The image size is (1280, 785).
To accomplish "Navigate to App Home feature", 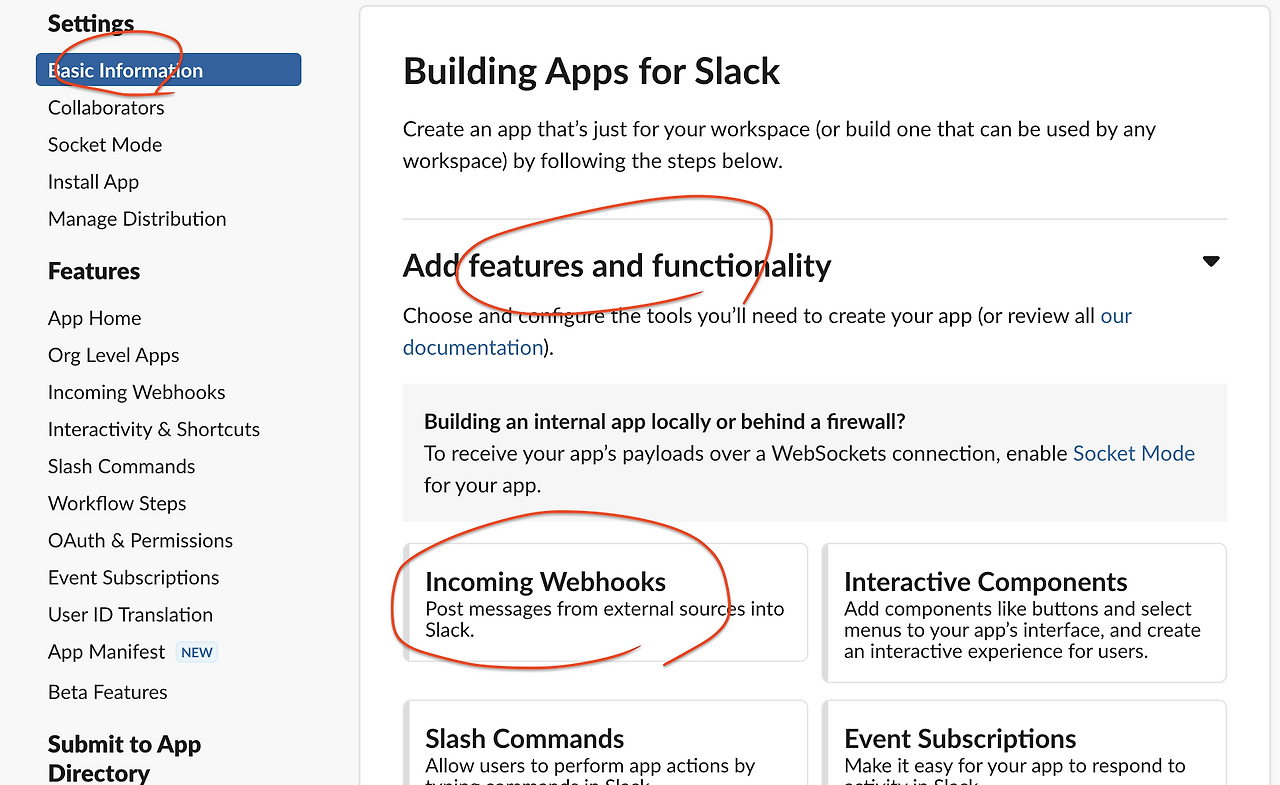I will 94,318.
